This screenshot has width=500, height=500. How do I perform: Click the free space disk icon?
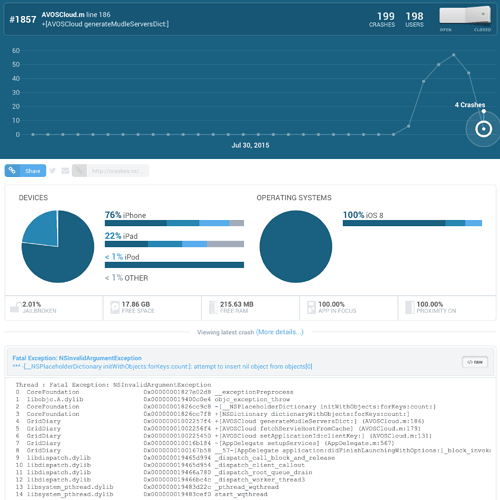[115, 307]
